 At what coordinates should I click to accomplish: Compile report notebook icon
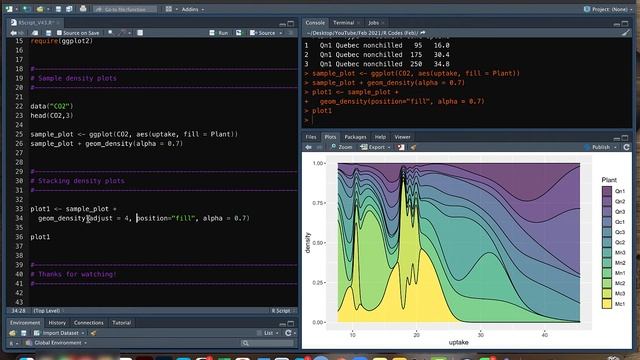(x=140, y=33)
